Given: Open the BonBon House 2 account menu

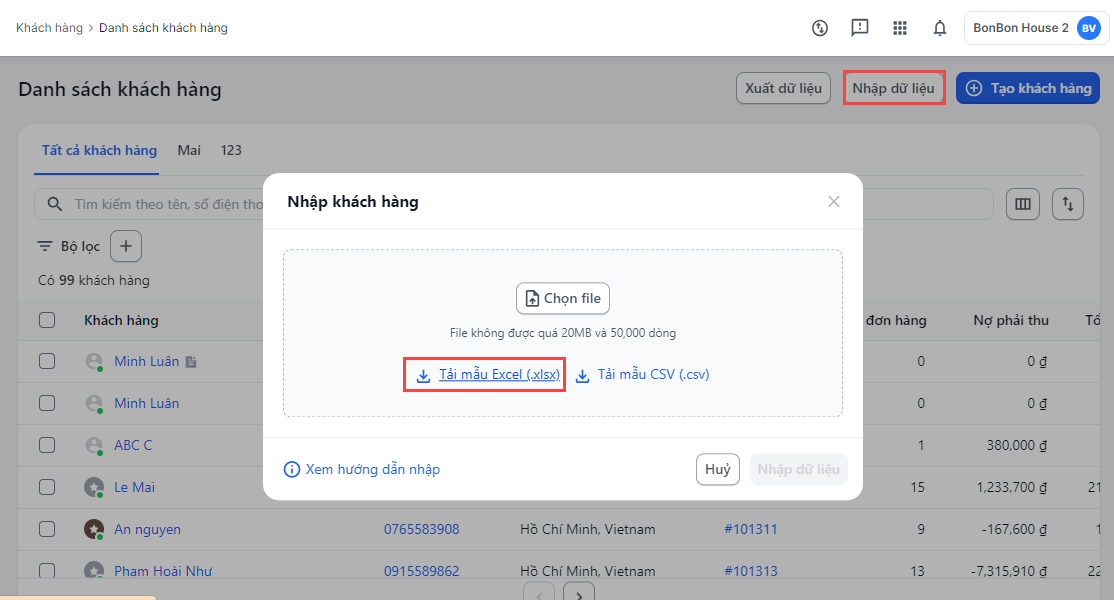Looking at the screenshot, I should coord(1036,28).
